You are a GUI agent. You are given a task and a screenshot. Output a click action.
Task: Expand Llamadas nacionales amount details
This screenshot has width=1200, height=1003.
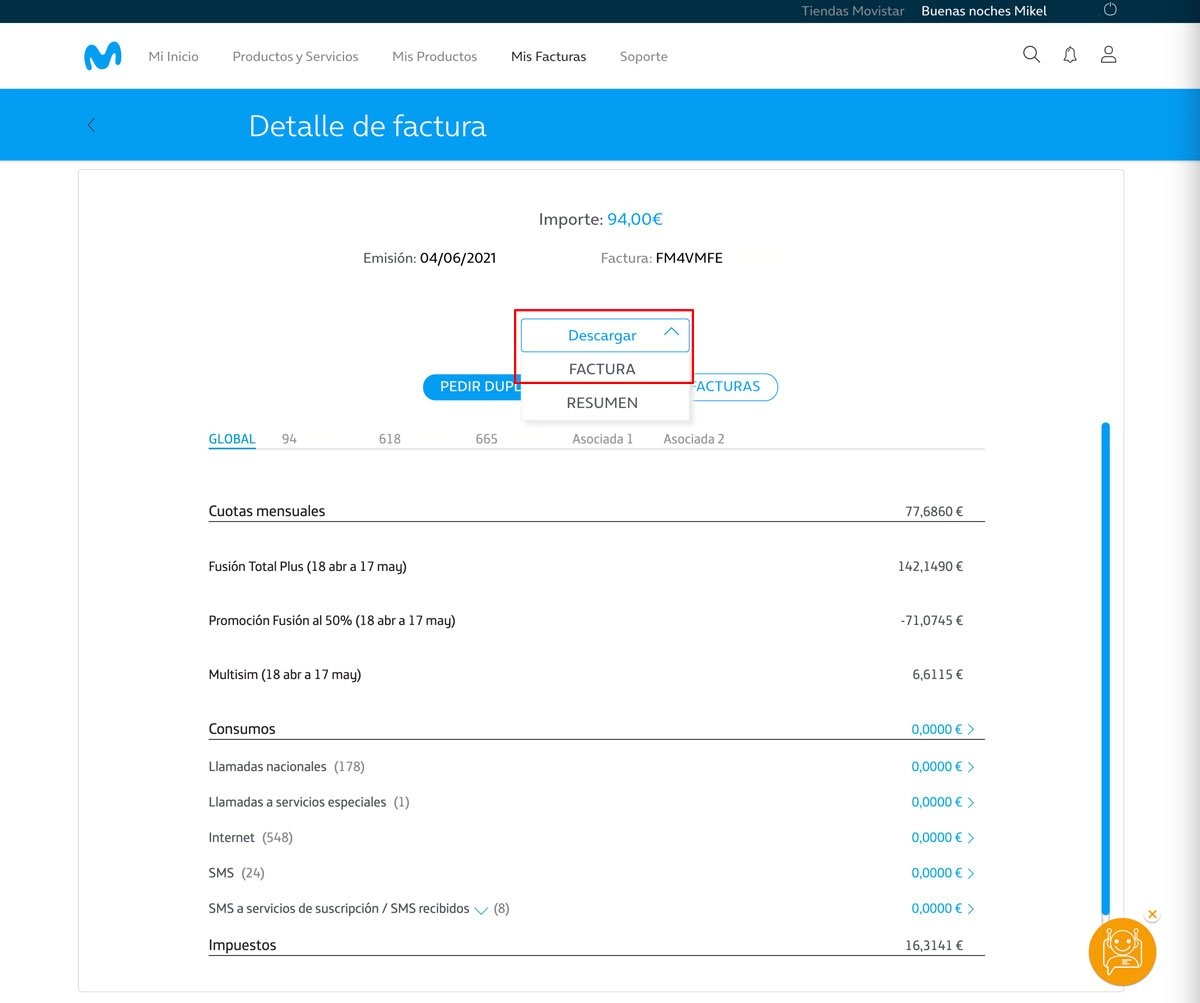942,767
